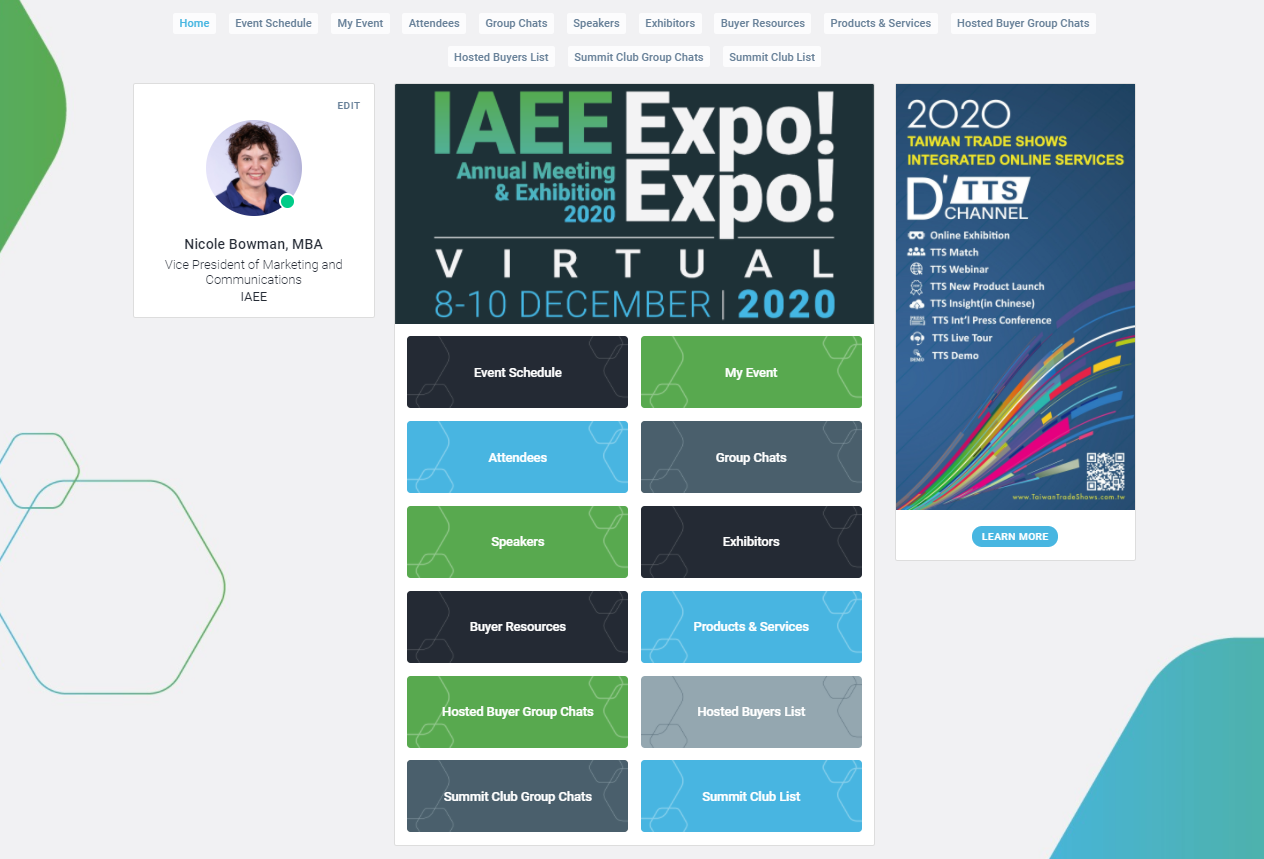Open the blue Summit Club List tile
Screen dimensions: 1264x859
[751, 796]
